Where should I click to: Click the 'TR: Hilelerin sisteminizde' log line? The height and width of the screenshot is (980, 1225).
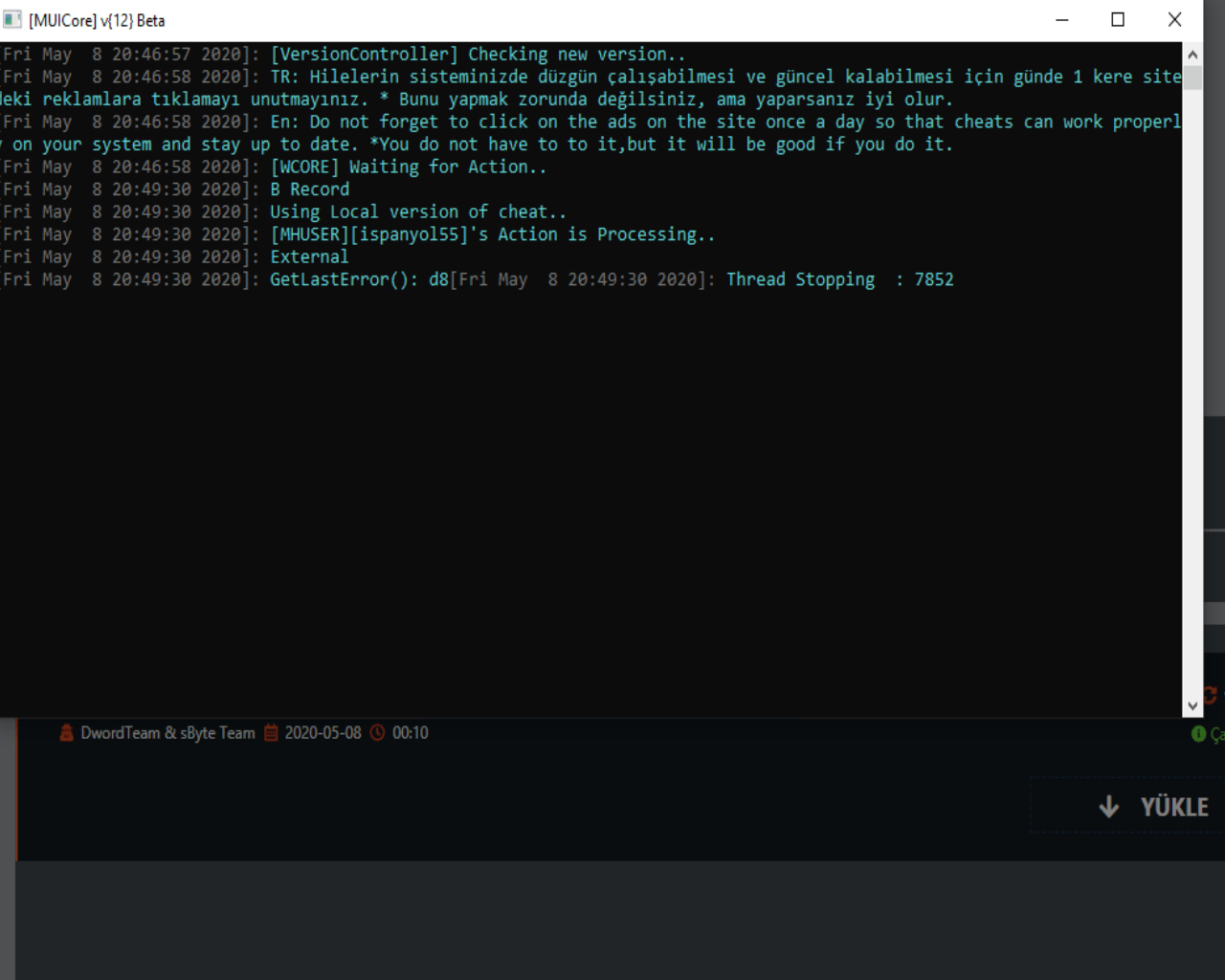590,88
